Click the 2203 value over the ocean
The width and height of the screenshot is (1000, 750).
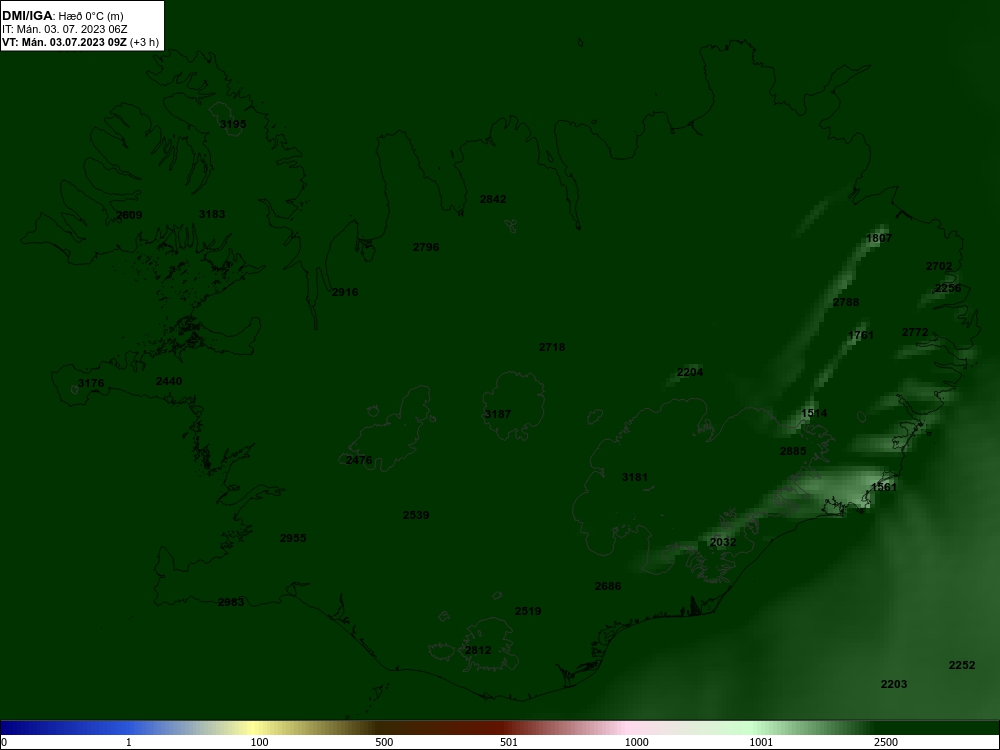pos(893,684)
